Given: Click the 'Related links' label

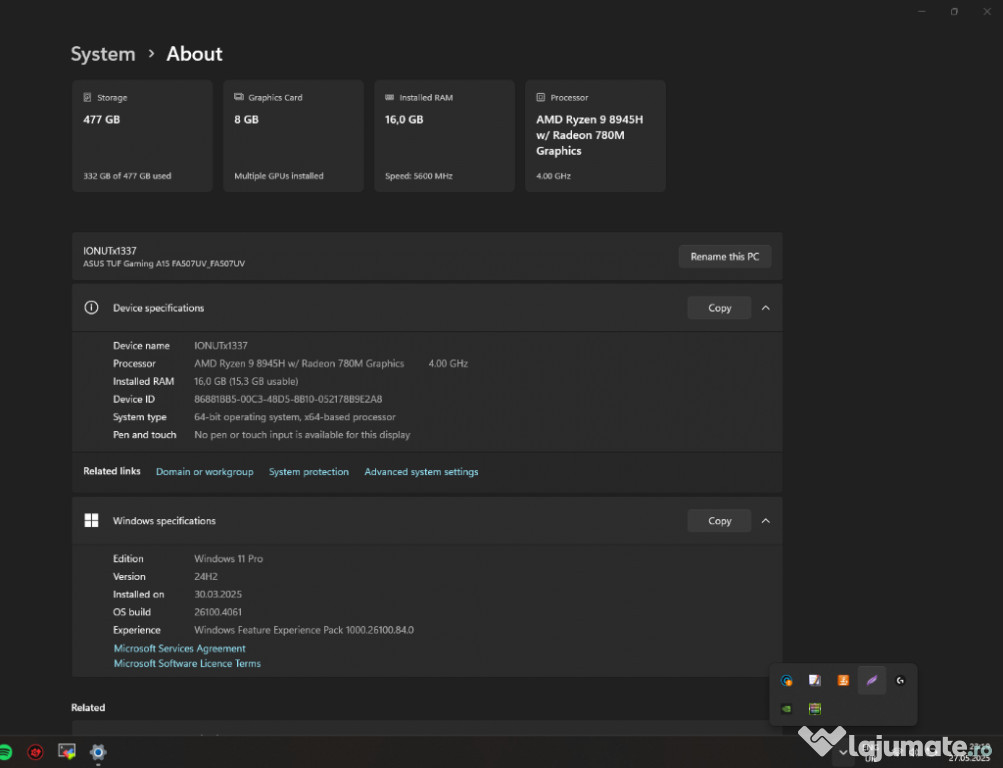Looking at the screenshot, I should click(112, 471).
